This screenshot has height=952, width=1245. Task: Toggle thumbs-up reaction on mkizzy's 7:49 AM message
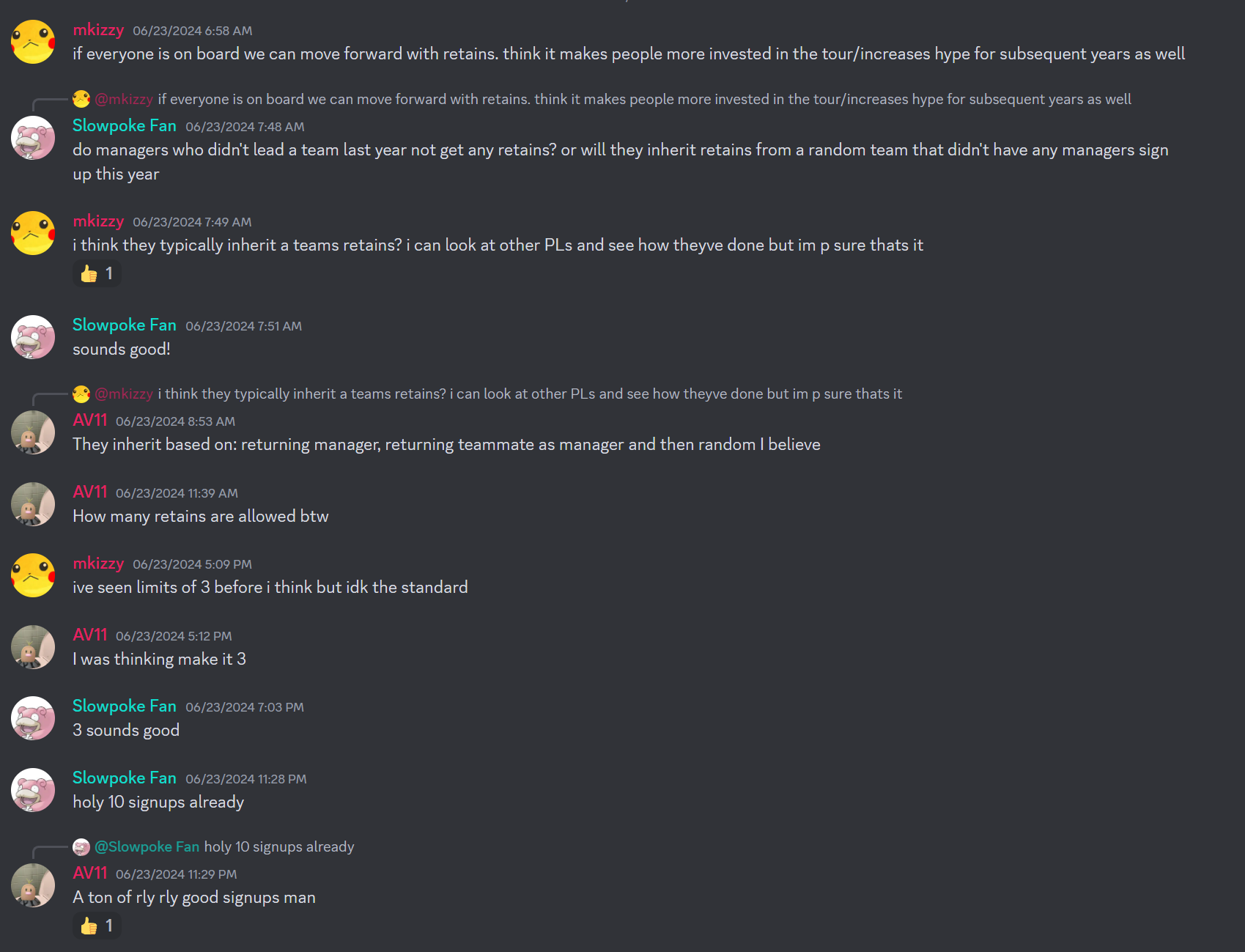(x=97, y=274)
